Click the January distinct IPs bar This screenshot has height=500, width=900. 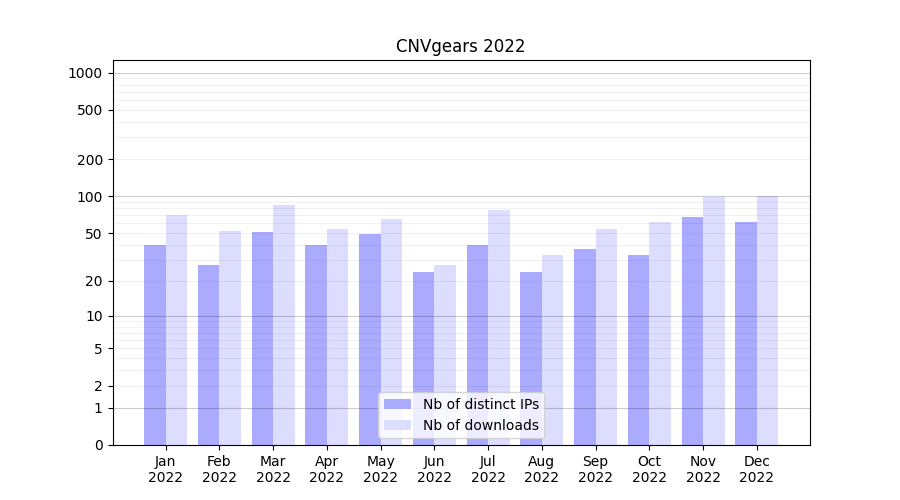(155, 345)
